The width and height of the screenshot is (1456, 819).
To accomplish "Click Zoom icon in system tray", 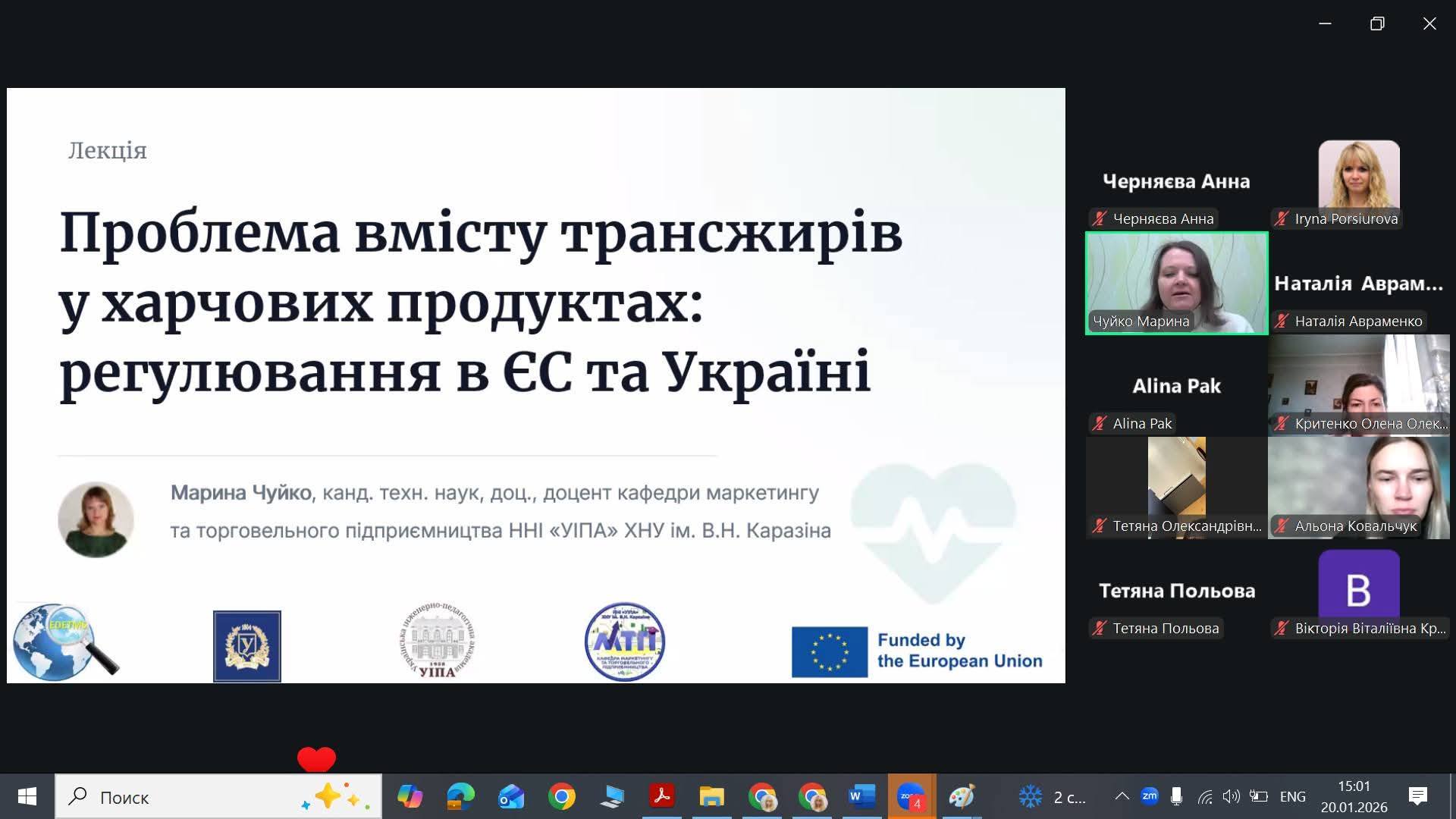I will click(x=1150, y=796).
